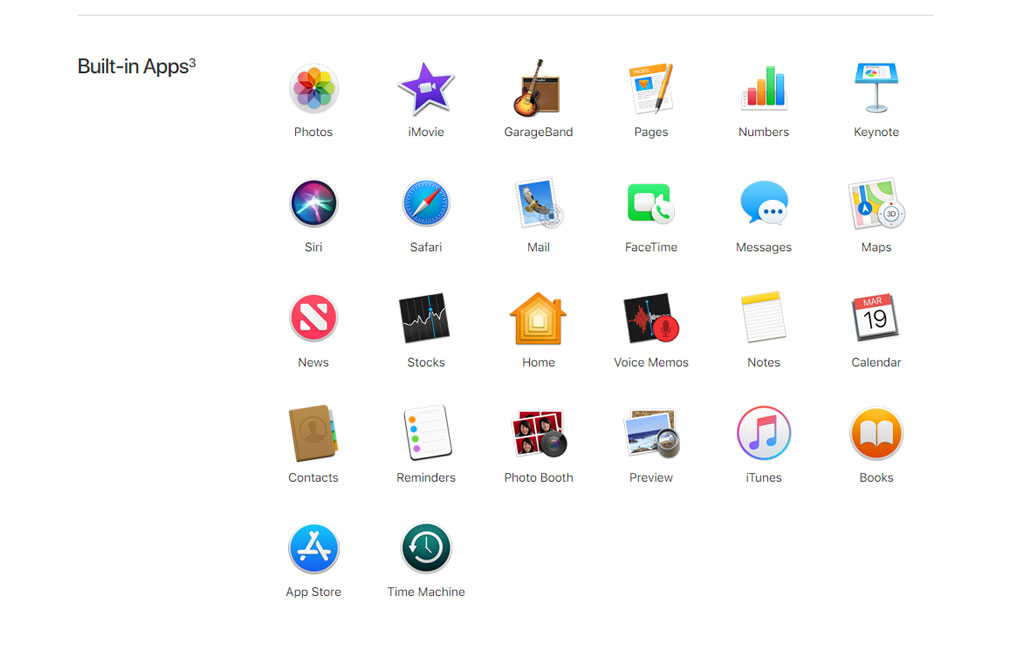Click the Reminders list icon
This screenshot has width=1022, height=663.
click(427, 433)
